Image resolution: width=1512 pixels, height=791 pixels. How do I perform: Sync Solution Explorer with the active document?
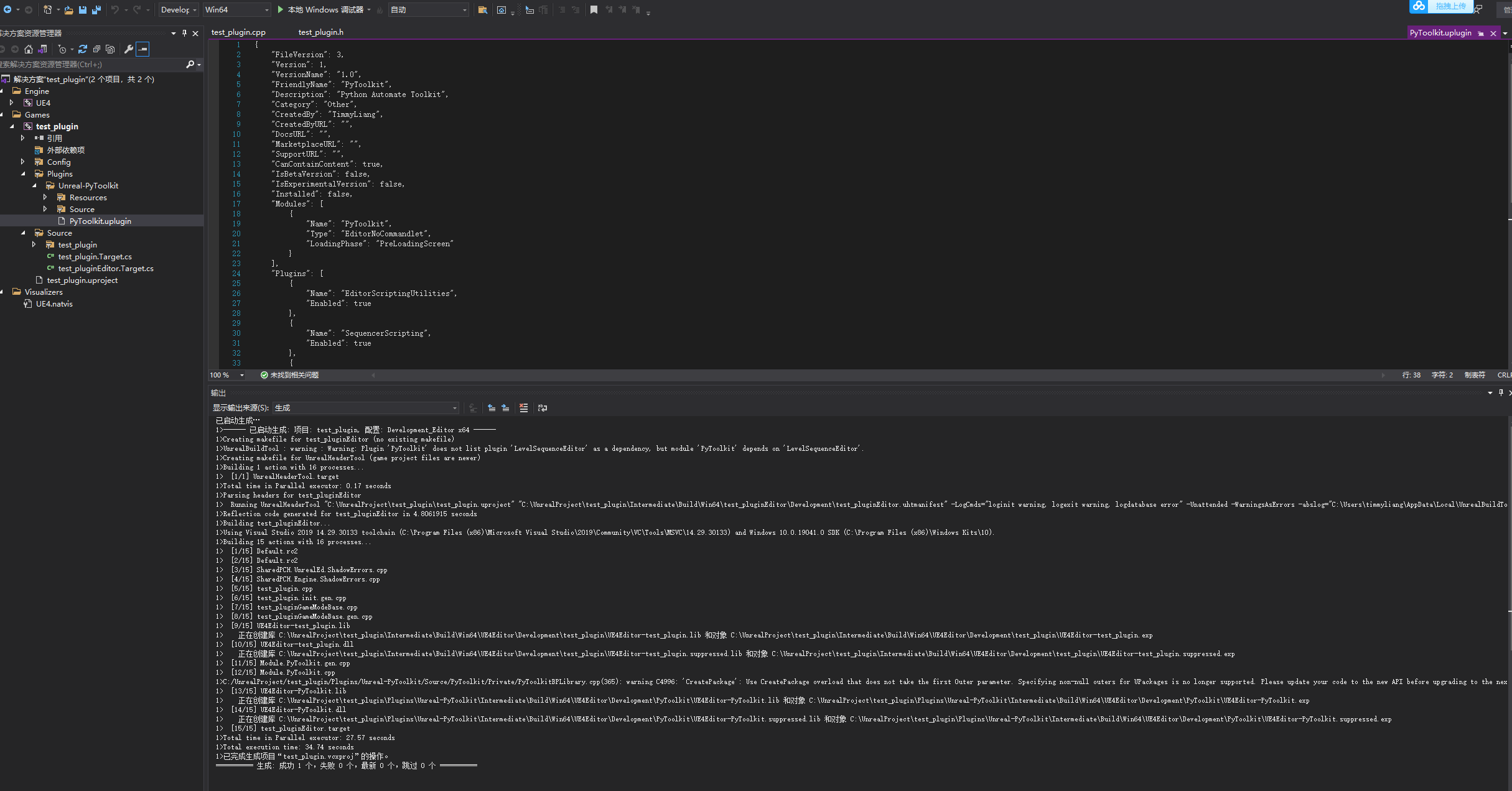tap(42, 49)
